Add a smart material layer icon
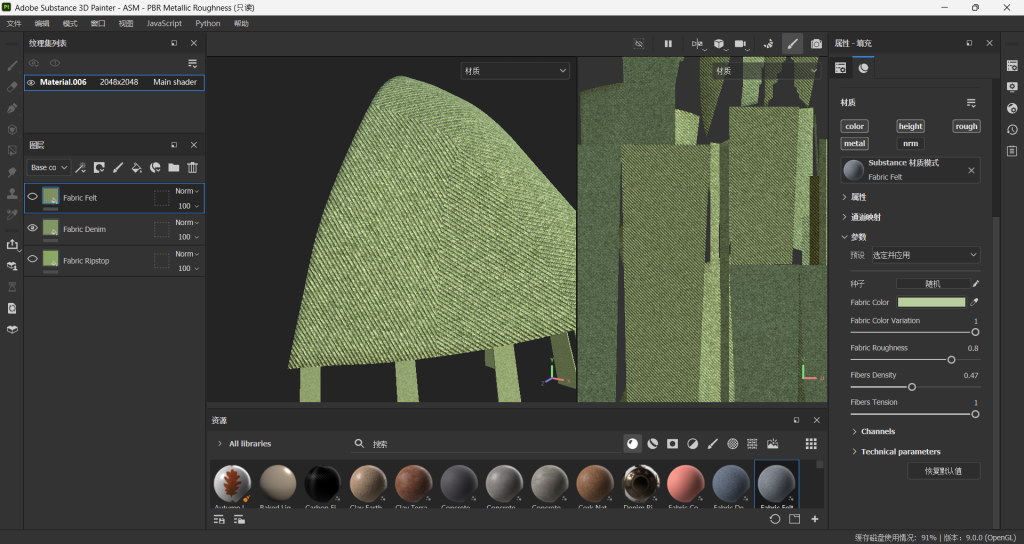The height and width of the screenshot is (544, 1024). coord(155,168)
